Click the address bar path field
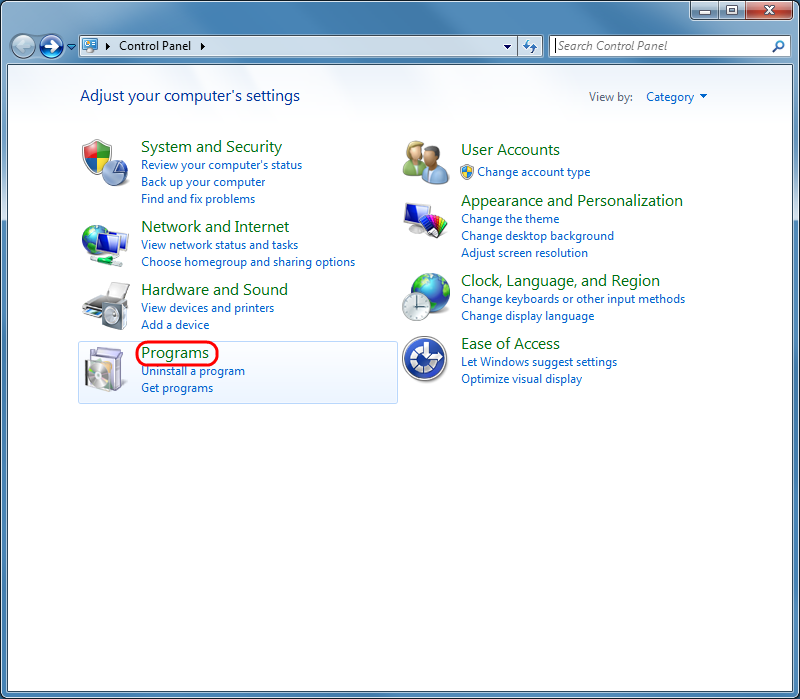Image resolution: width=800 pixels, height=699 pixels. point(296,46)
